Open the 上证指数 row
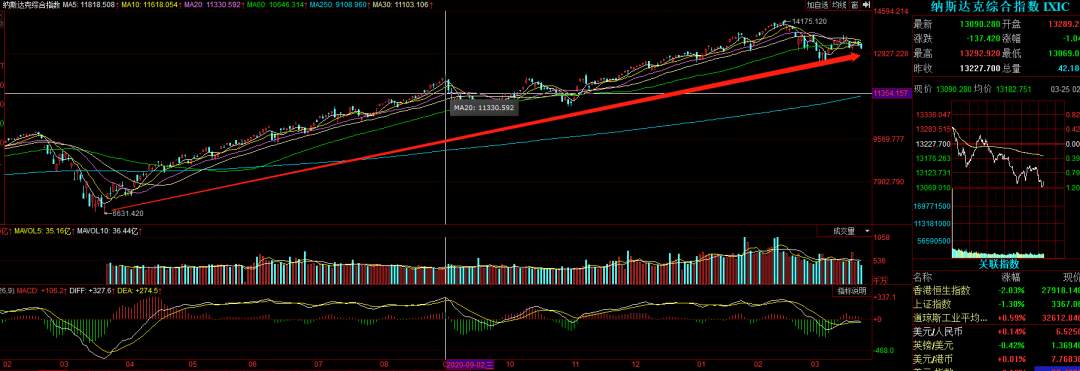Viewport: 1080px width, 371px height. click(996, 304)
